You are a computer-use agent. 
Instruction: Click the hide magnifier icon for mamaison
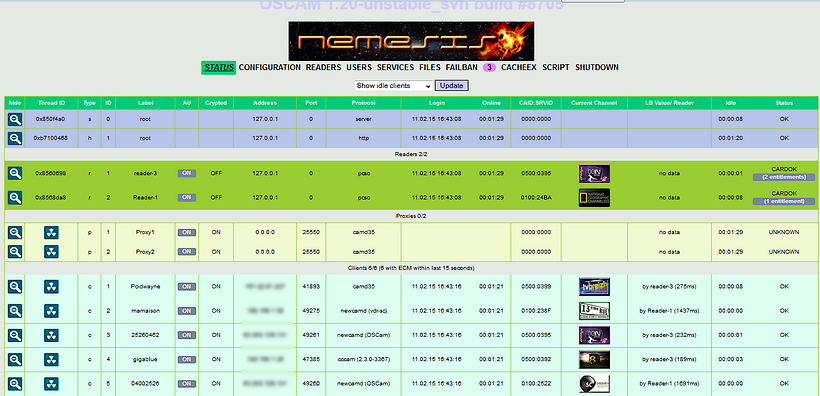tap(15, 311)
